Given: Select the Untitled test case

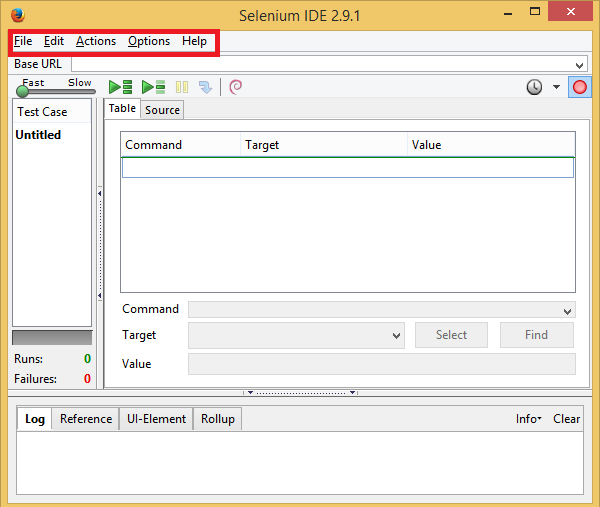Looking at the screenshot, I should 38,135.
